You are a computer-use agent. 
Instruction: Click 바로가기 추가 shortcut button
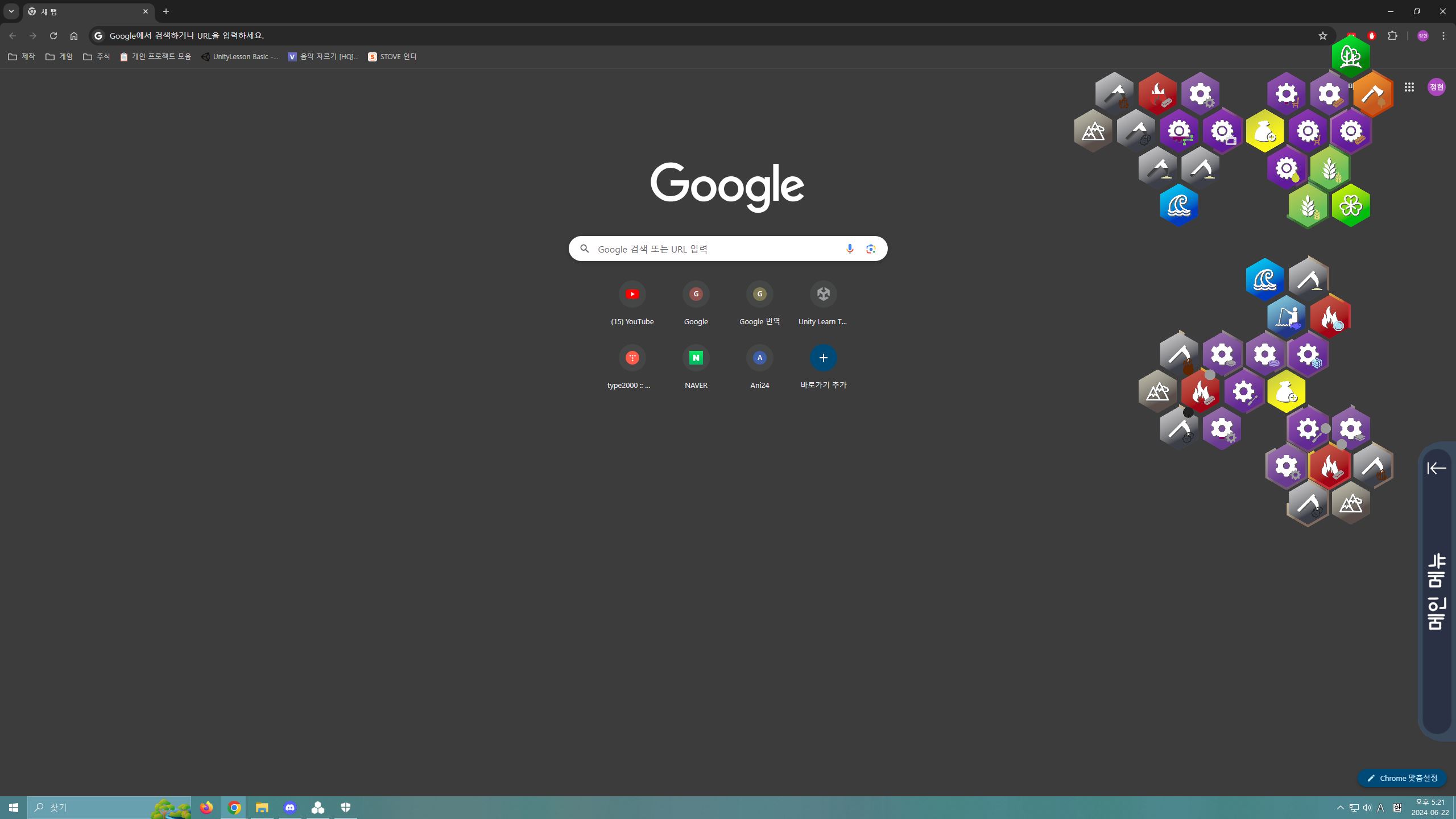coord(823,358)
